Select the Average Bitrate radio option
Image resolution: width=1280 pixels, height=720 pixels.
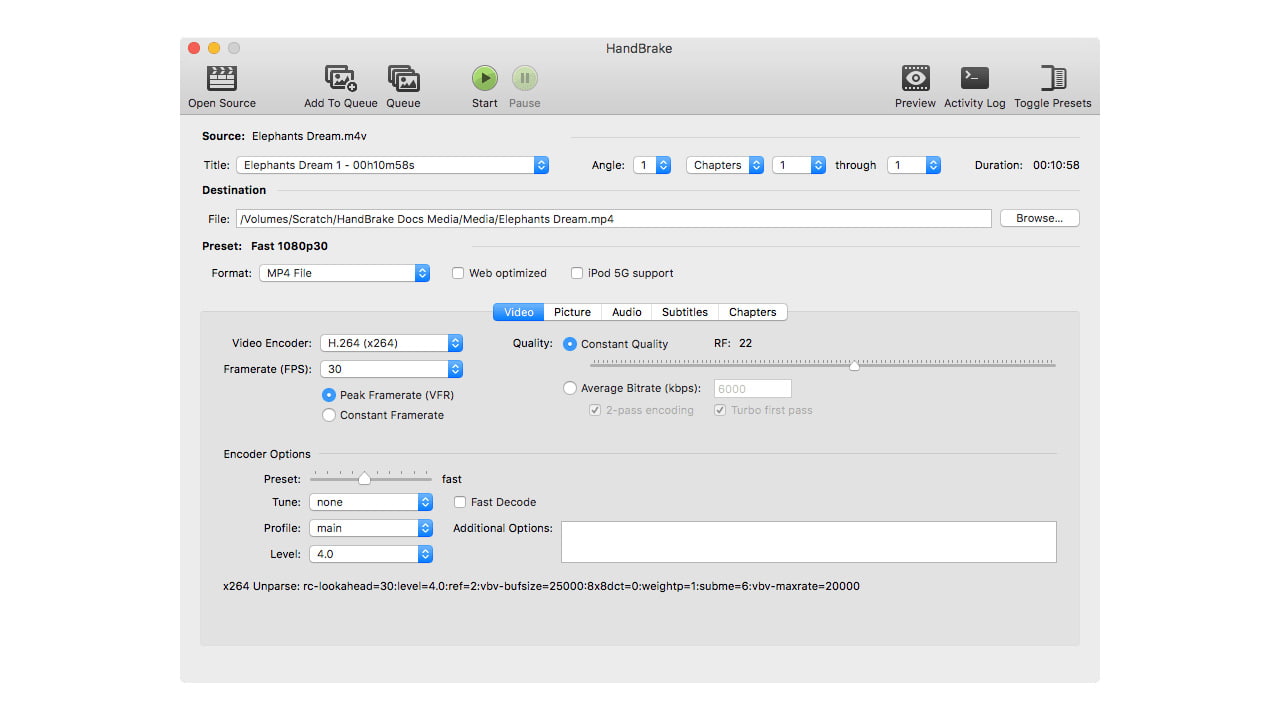click(570, 388)
